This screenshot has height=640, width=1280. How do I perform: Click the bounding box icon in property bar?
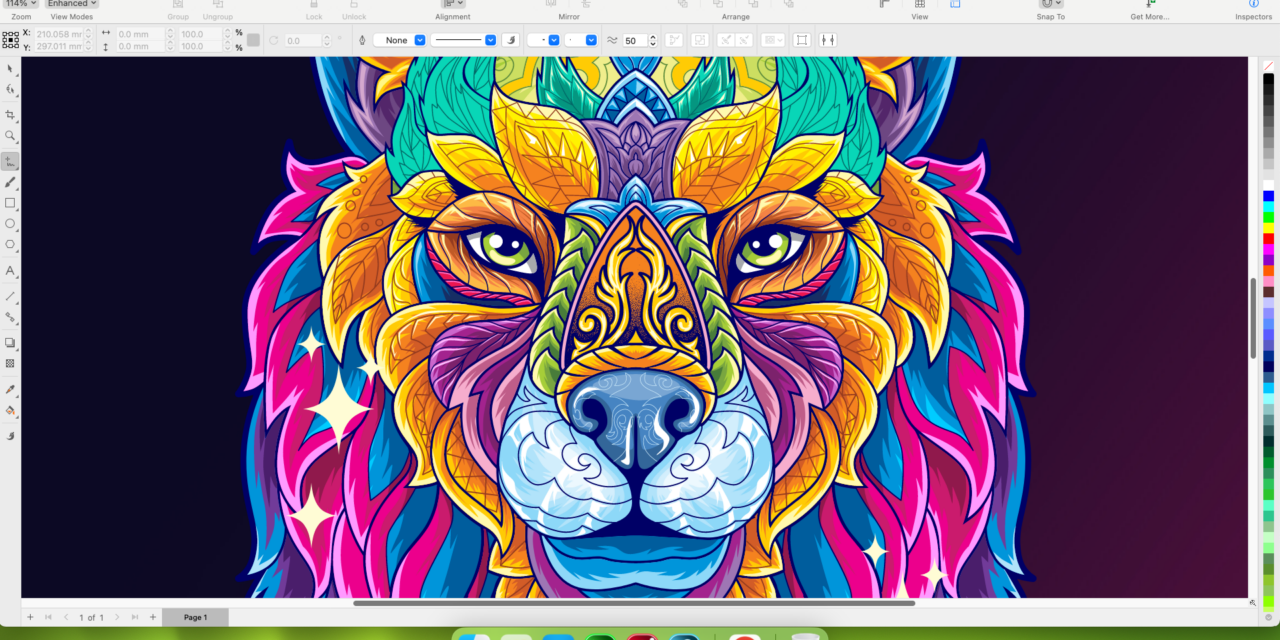click(801, 40)
